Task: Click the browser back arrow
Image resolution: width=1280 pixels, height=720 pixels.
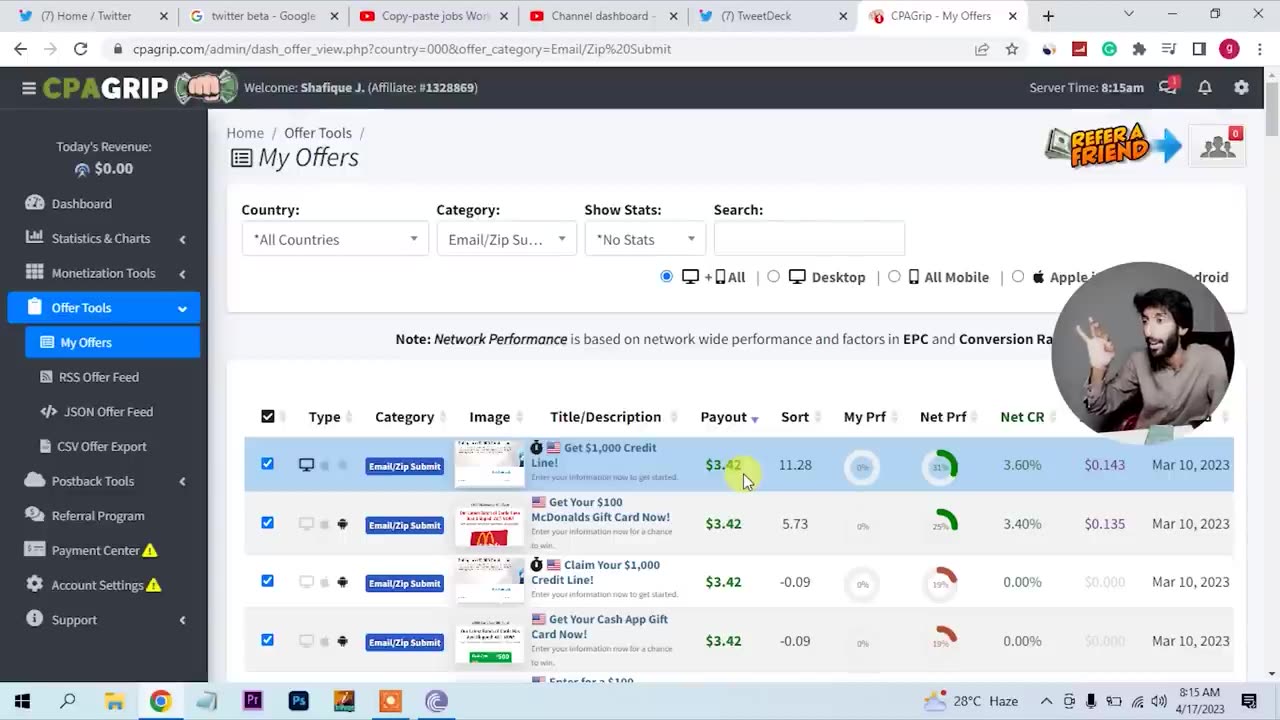Action: pos(21,49)
